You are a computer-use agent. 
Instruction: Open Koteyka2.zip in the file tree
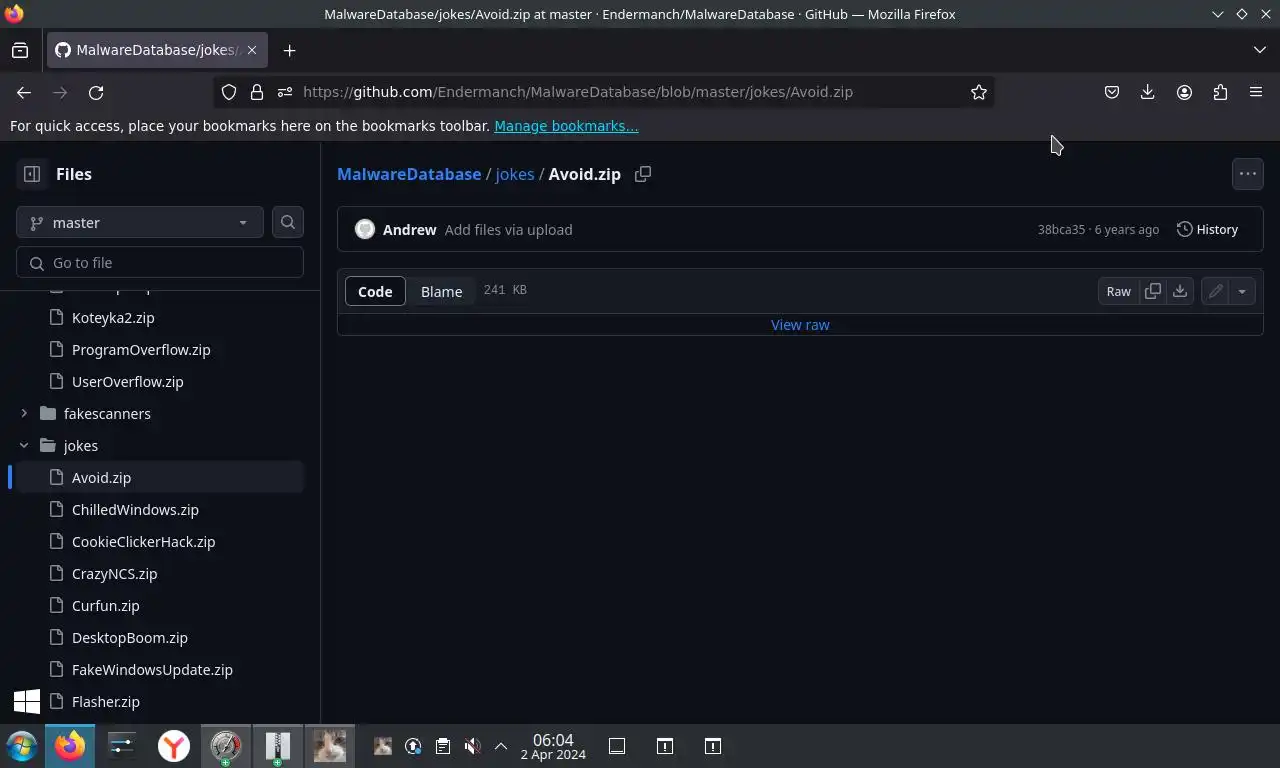[x=113, y=317]
